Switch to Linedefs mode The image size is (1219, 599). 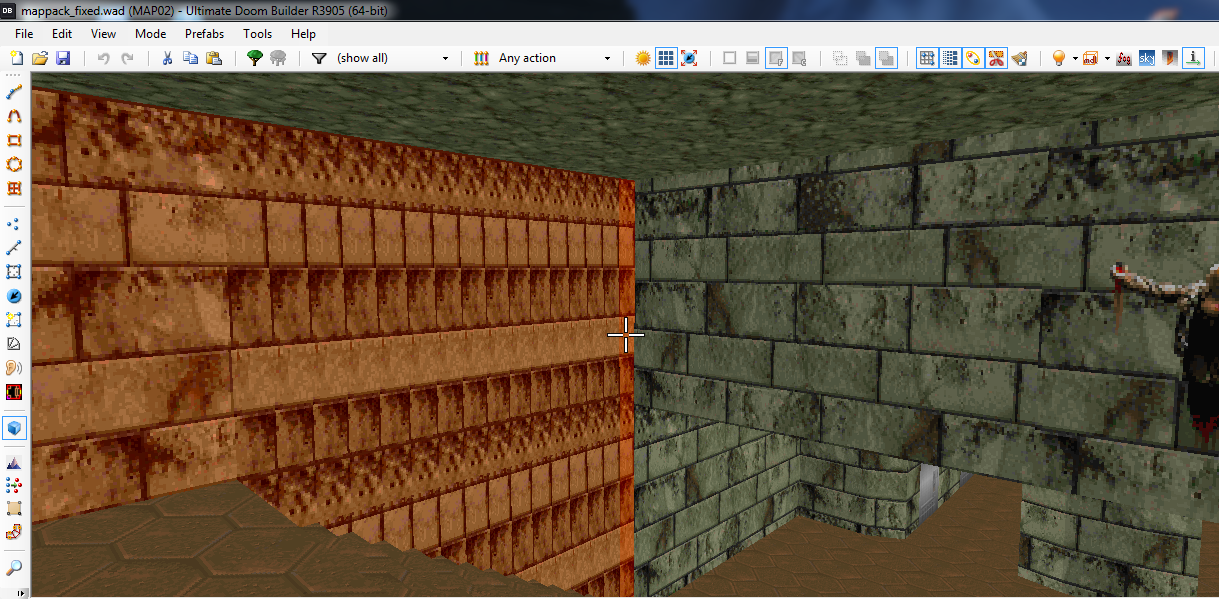tap(15, 247)
